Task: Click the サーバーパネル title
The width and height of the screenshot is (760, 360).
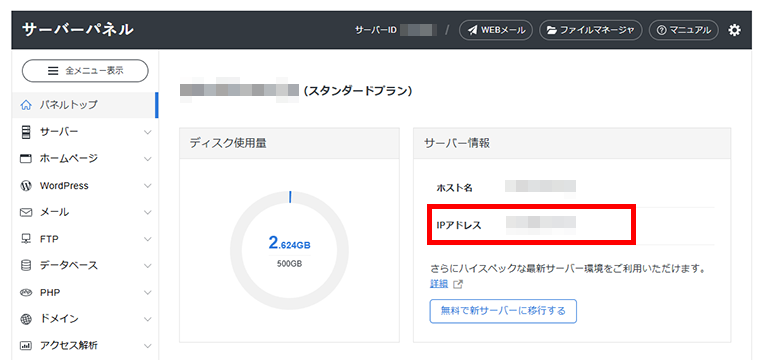Action: [78, 30]
